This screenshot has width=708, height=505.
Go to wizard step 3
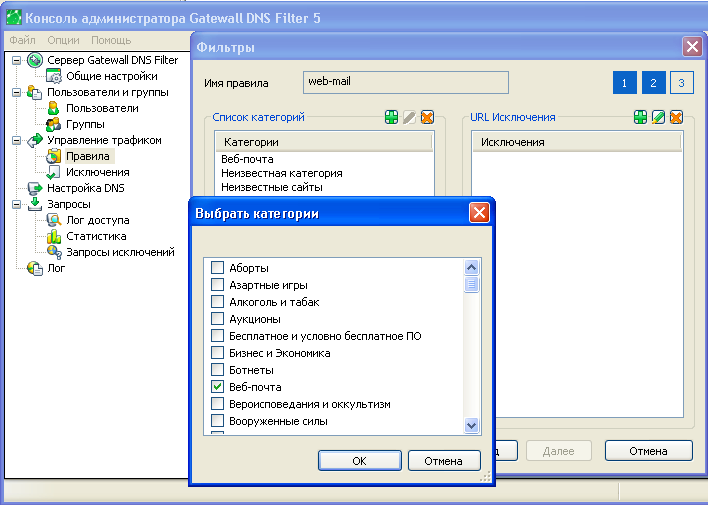tap(682, 83)
